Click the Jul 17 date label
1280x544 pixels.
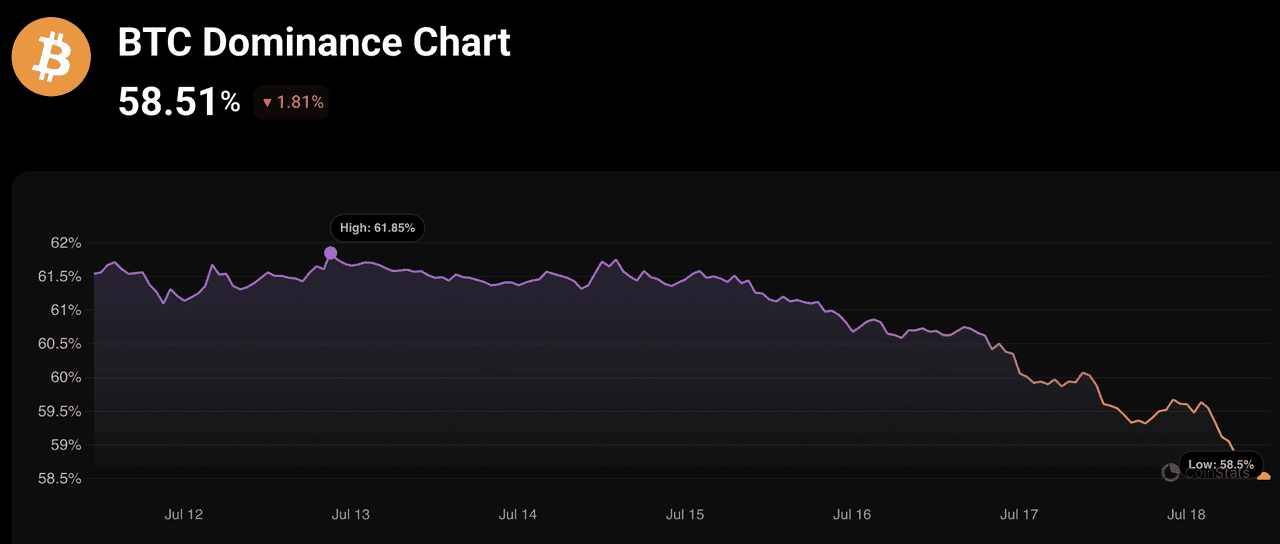(1019, 515)
